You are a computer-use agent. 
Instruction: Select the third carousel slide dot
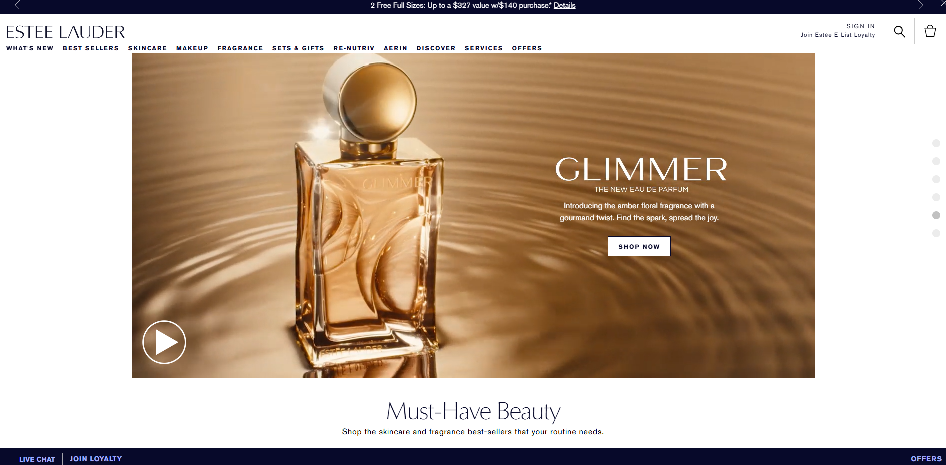point(936,179)
